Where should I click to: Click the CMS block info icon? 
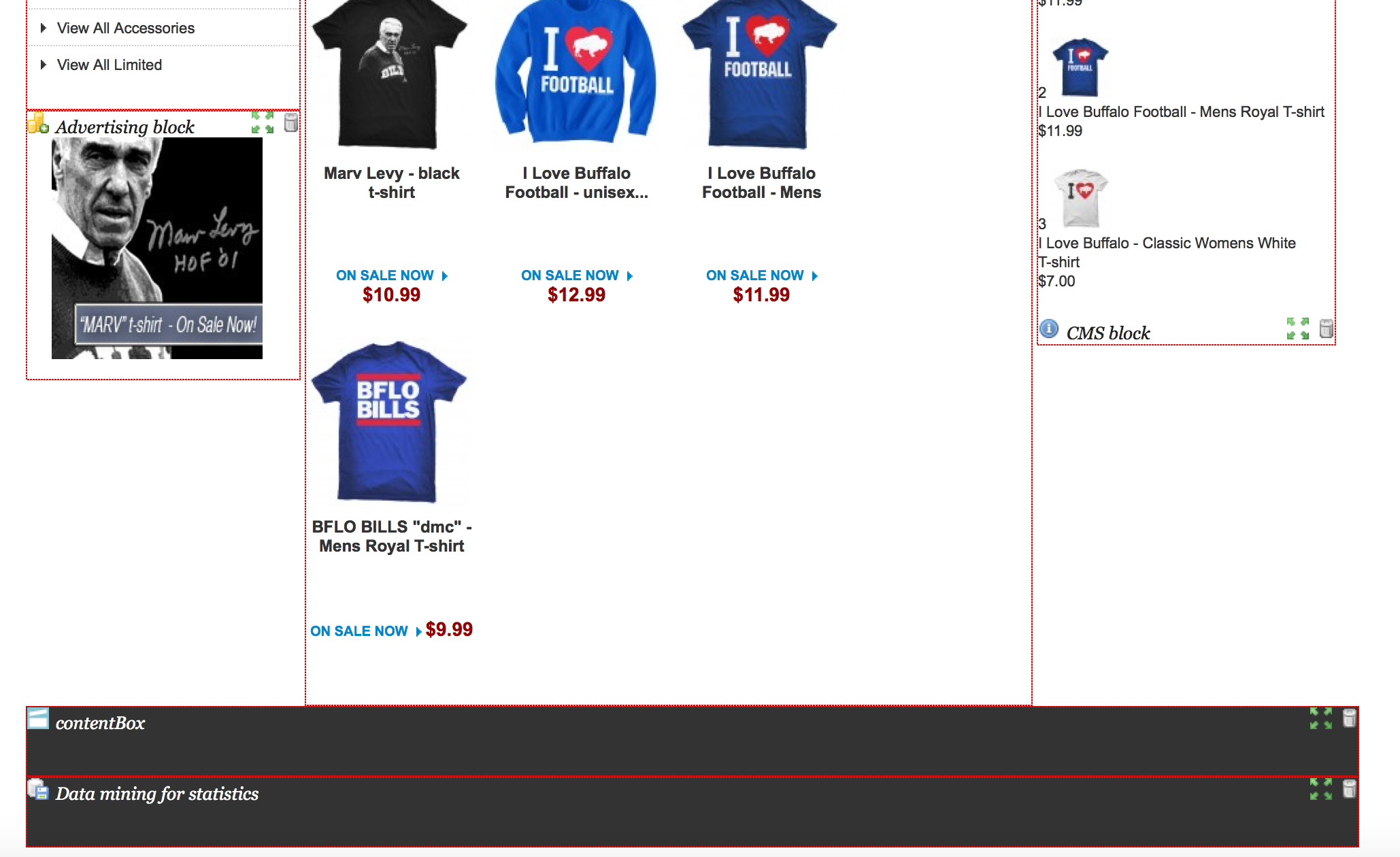tap(1049, 329)
